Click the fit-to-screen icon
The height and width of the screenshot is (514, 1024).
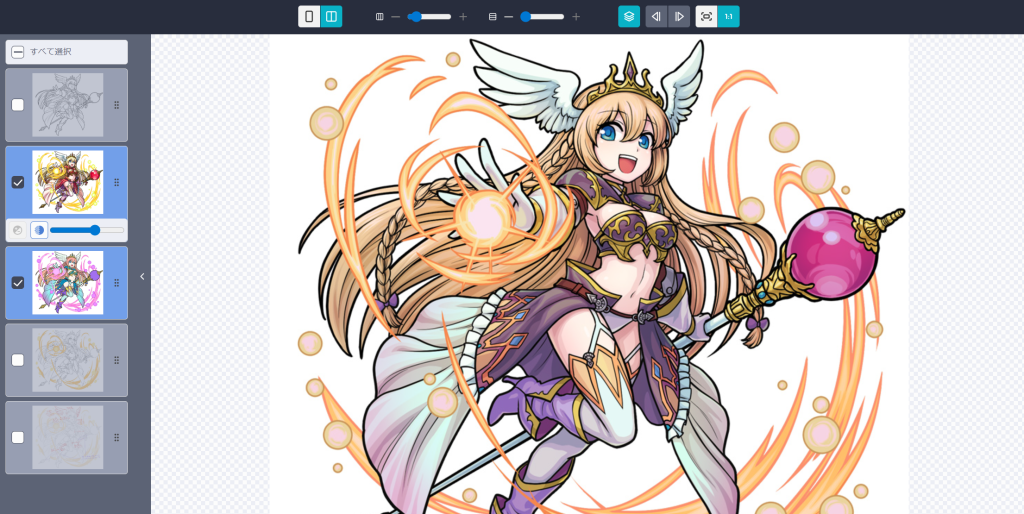click(x=706, y=17)
